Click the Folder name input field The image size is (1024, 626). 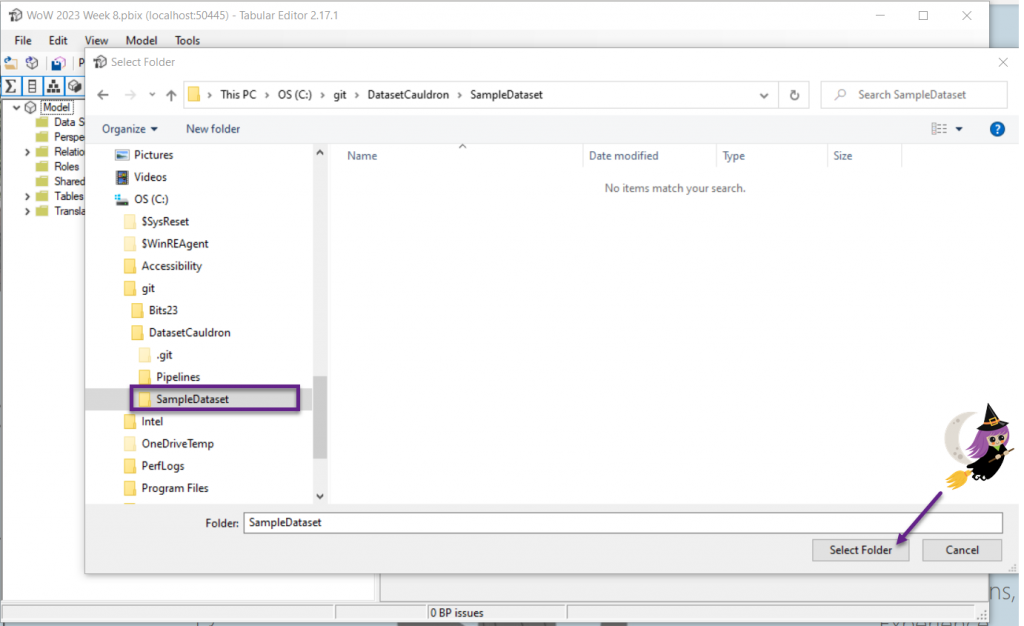623,523
